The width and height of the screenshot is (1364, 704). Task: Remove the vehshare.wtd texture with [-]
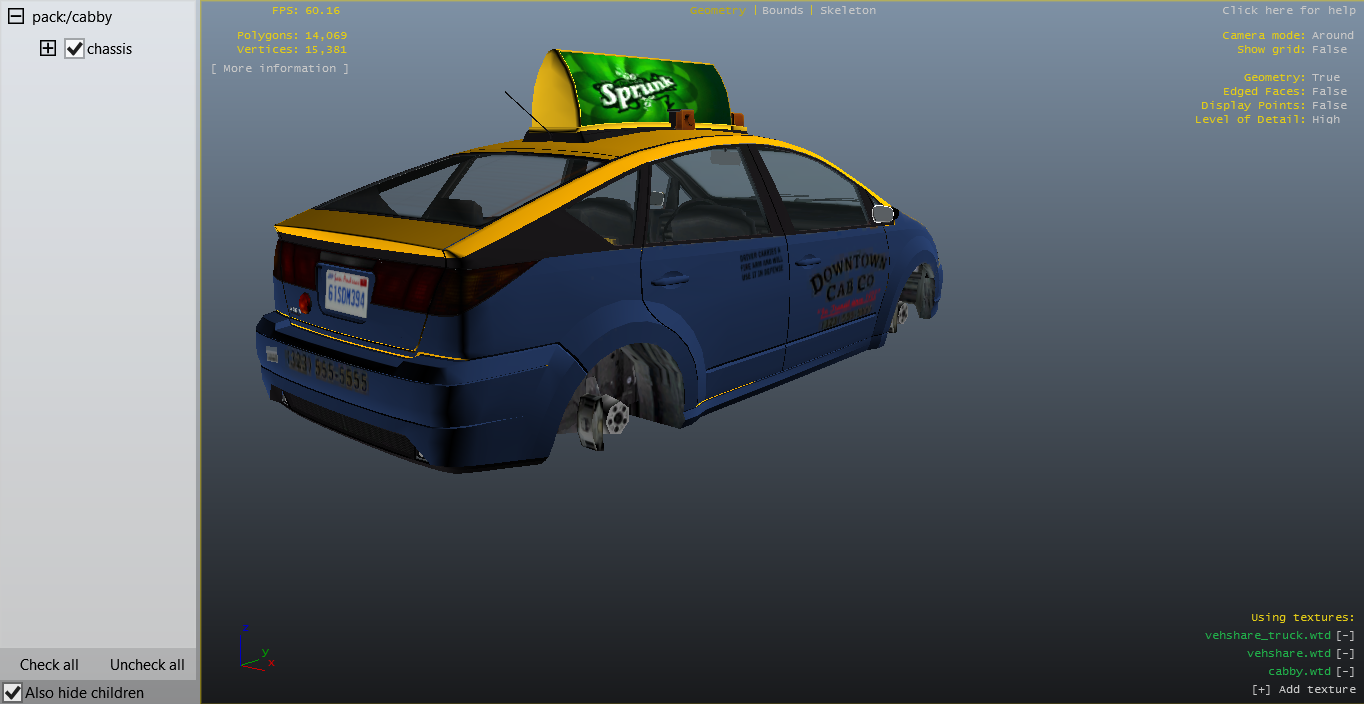pos(1345,653)
